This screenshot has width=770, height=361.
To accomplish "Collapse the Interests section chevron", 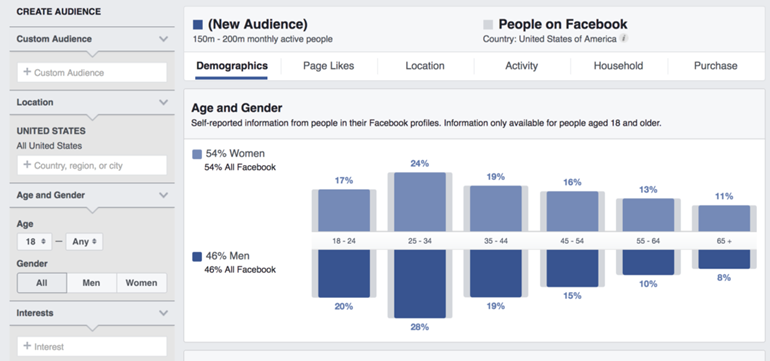I will 164,313.
